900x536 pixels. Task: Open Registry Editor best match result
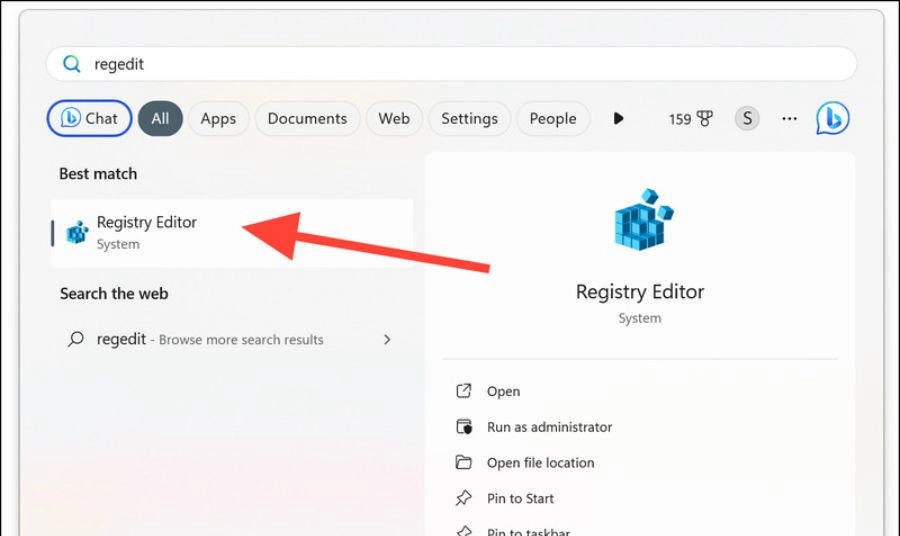(x=232, y=233)
